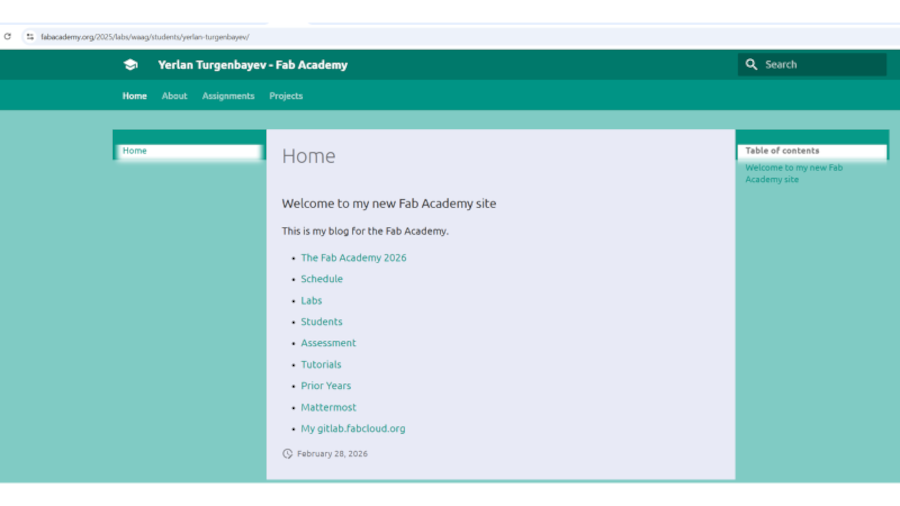Viewport: 900px width, 506px height.
Task: Open the Students link
Action: click(x=321, y=322)
